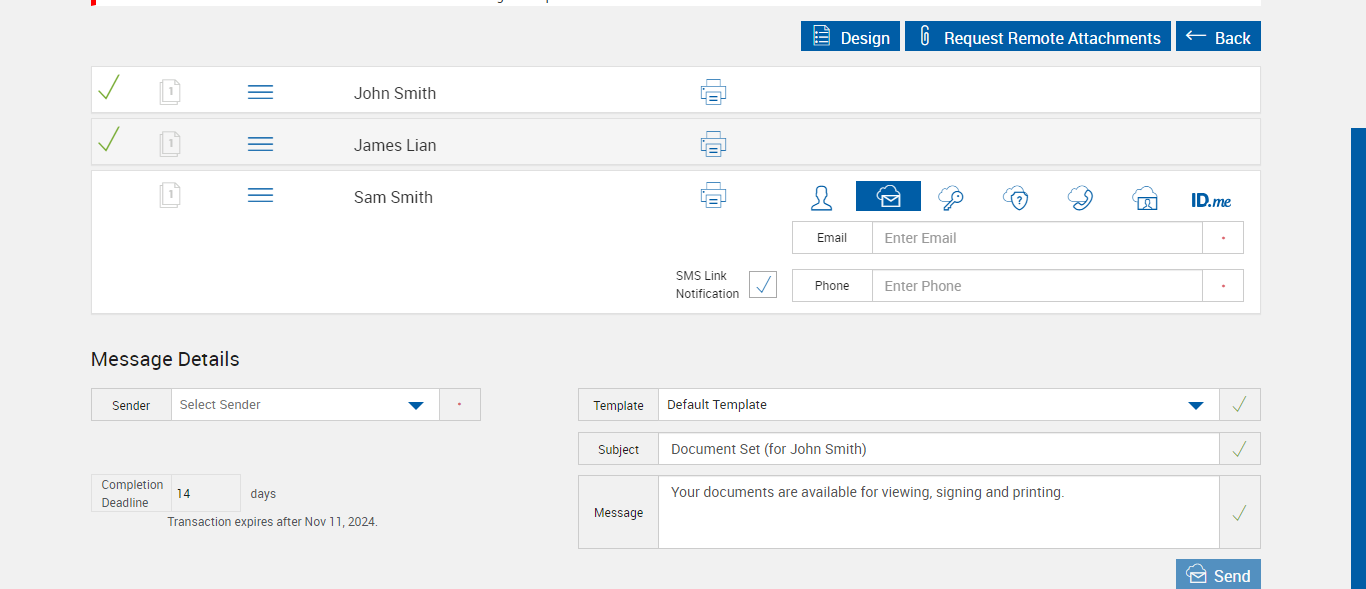Select the cloud shield question authentication icon
This screenshot has height=589, width=1366.
1016,197
